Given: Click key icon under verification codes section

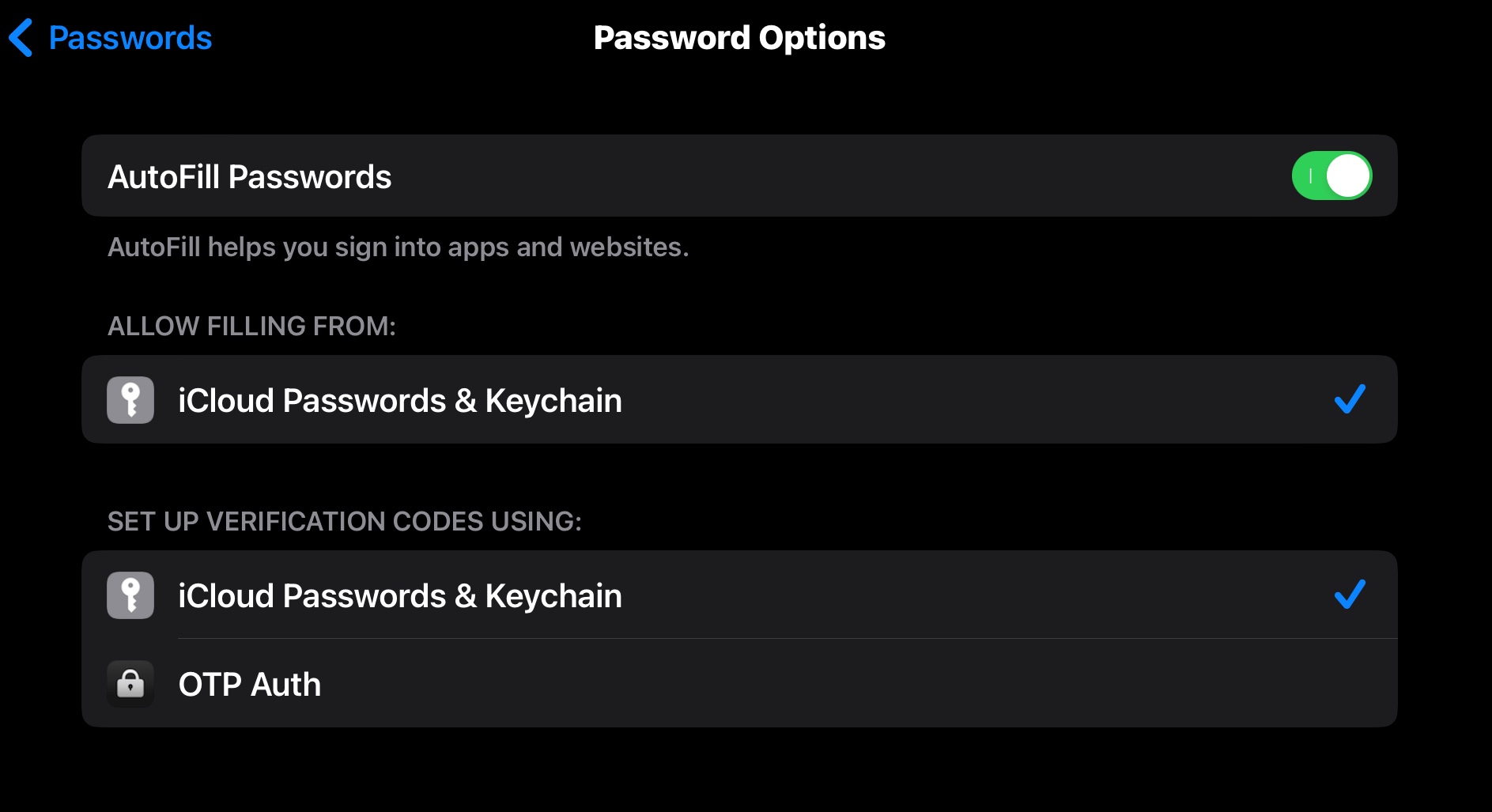Looking at the screenshot, I should click(x=130, y=595).
